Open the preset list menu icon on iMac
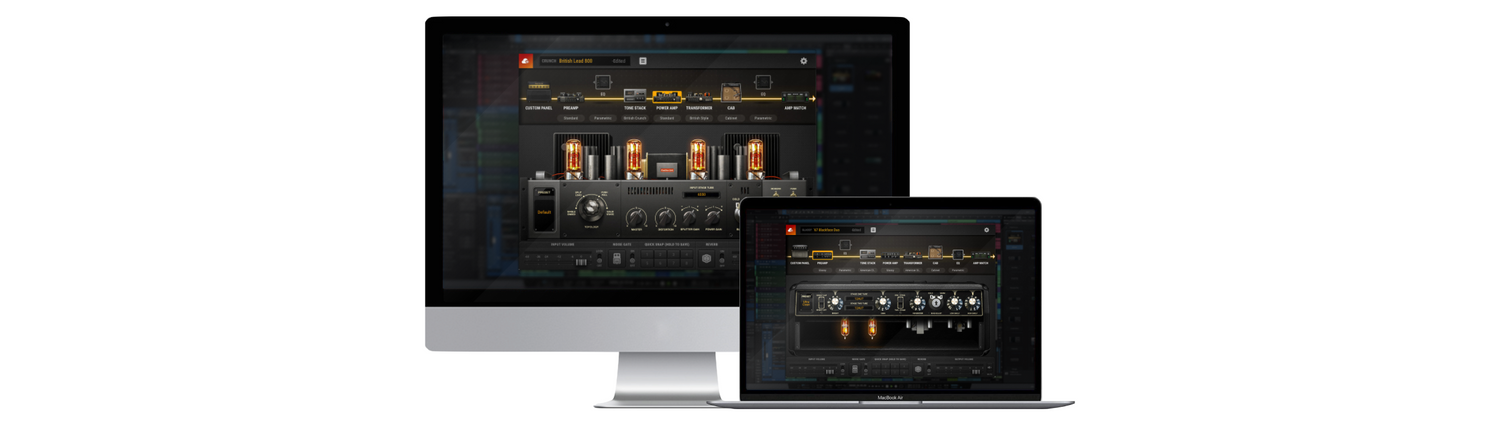Viewport: 1500px width, 422px height. point(643,61)
